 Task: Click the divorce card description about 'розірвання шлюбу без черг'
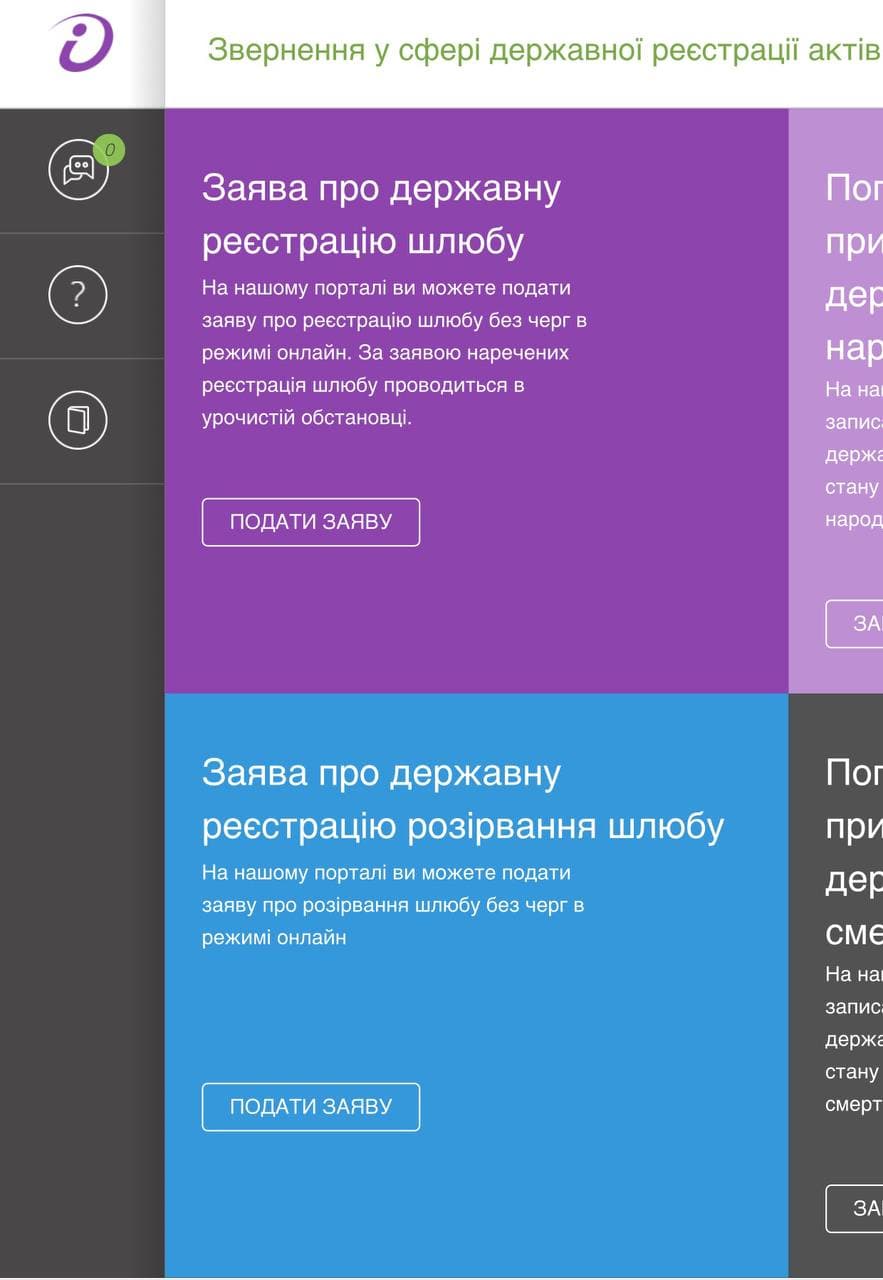392,905
